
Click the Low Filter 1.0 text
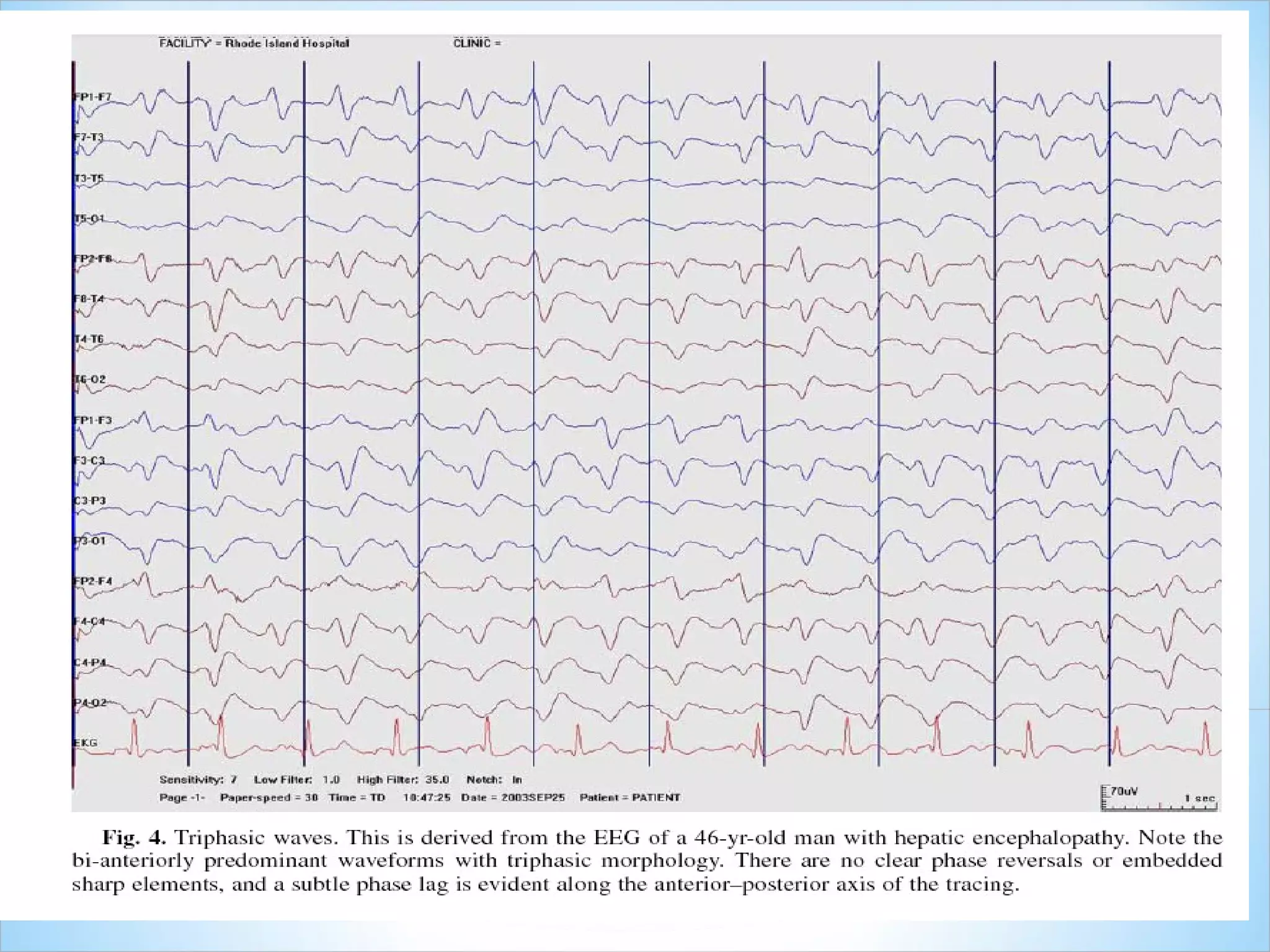[296, 780]
